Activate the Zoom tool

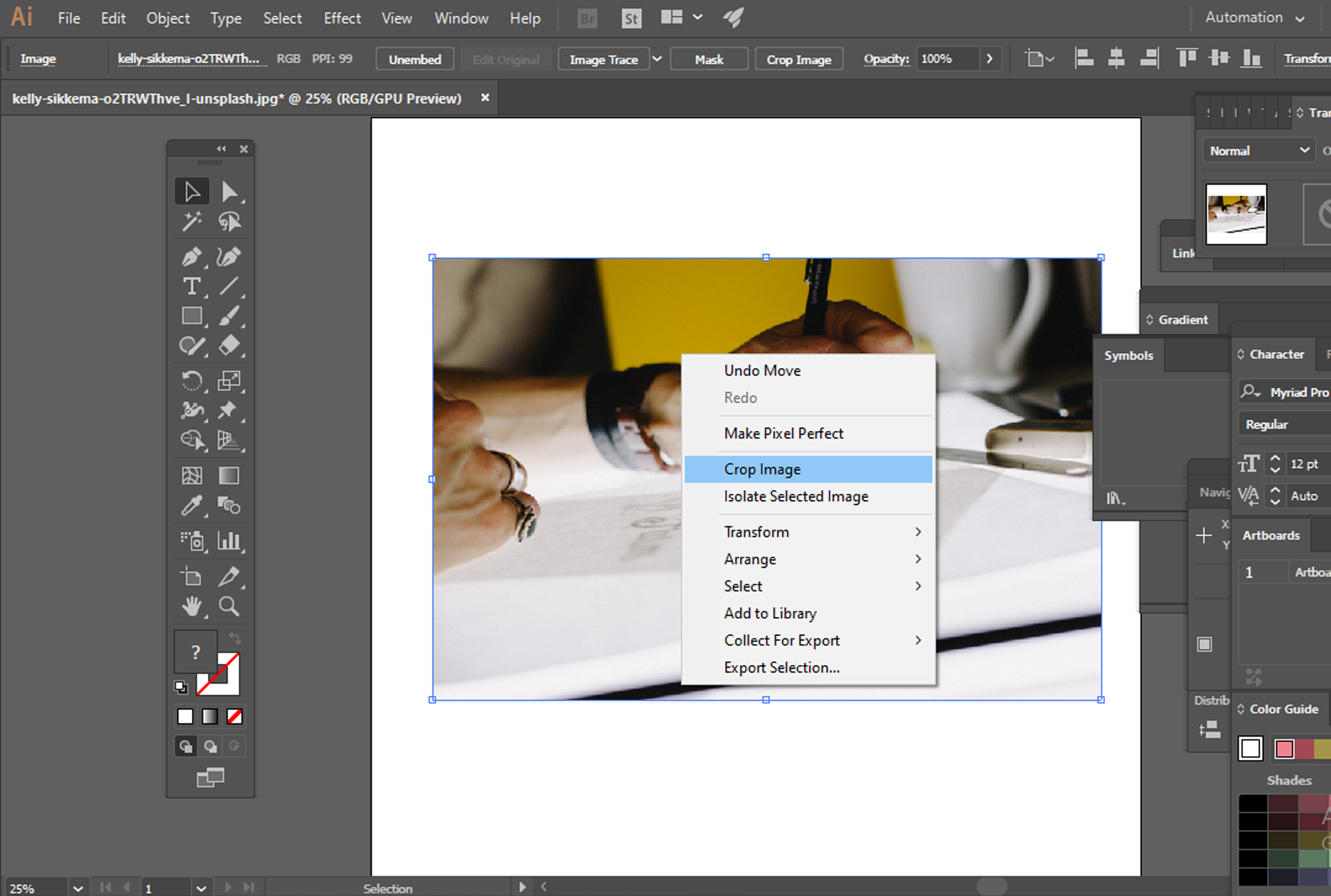pos(229,606)
